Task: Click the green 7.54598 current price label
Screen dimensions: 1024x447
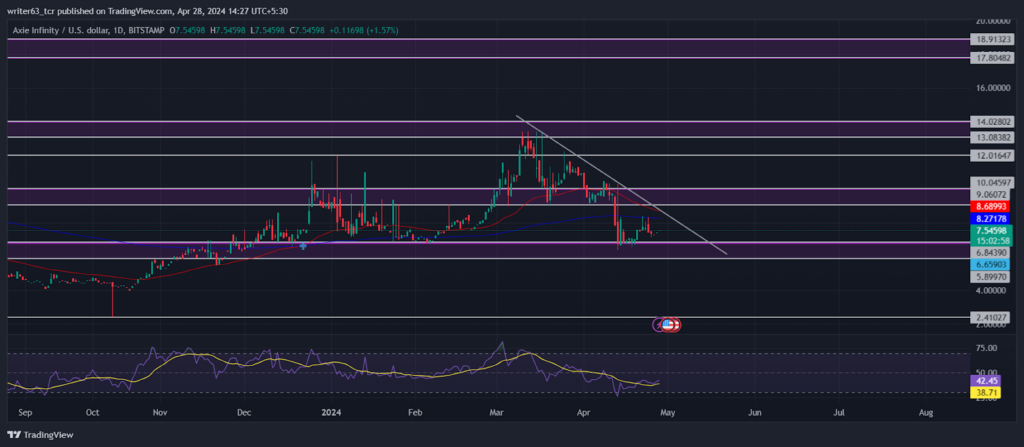Action: [990, 230]
